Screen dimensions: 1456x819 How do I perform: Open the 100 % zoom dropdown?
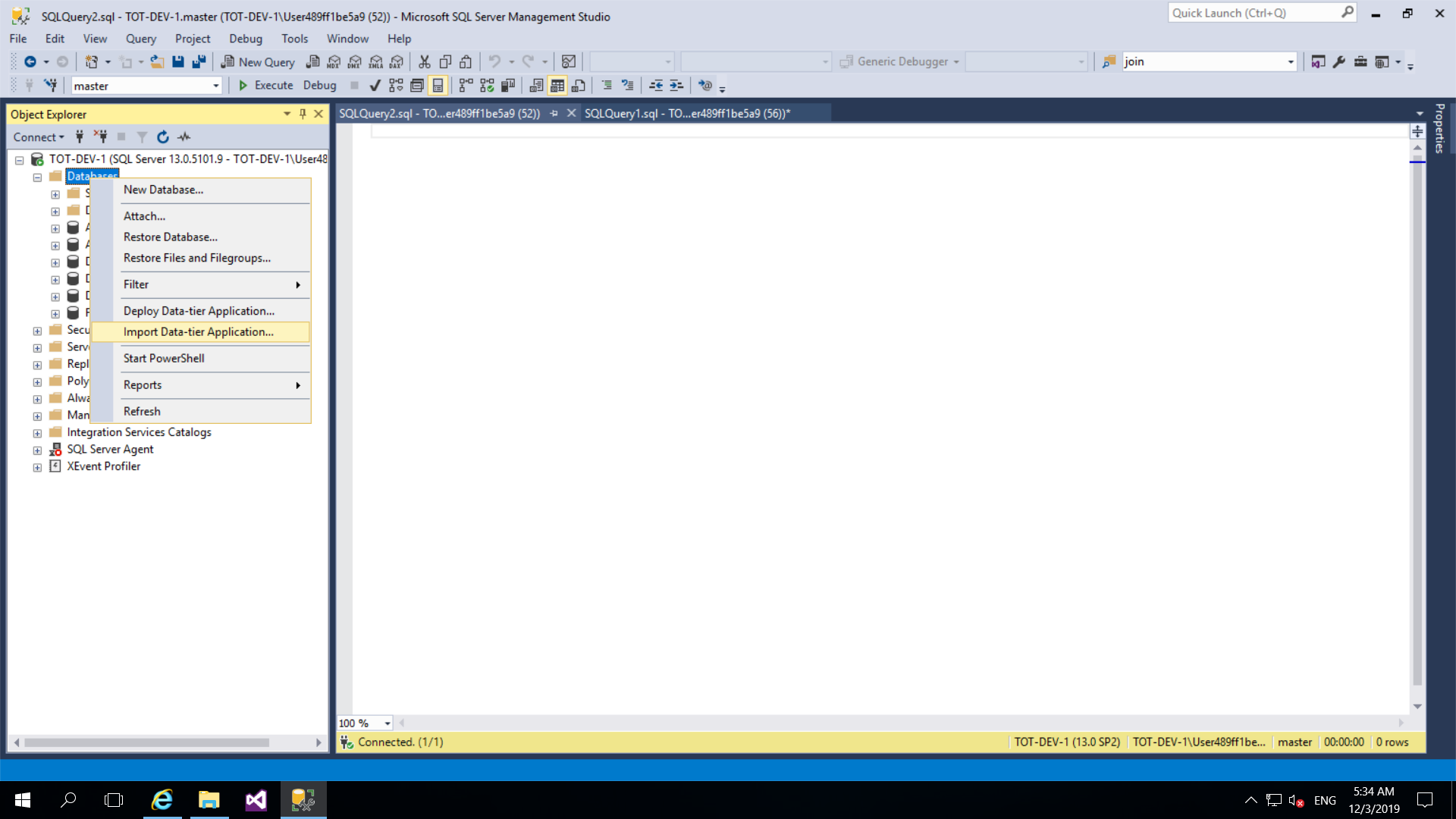[x=388, y=723]
